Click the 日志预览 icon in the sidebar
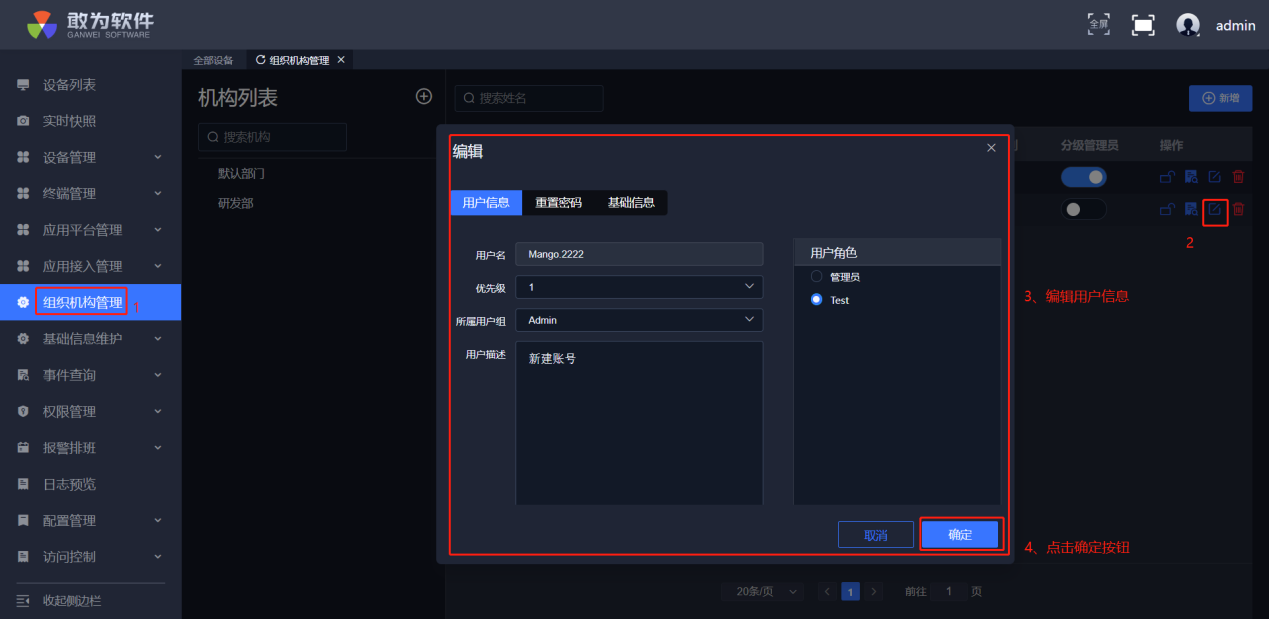This screenshot has width=1269, height=619. [23, 484]
